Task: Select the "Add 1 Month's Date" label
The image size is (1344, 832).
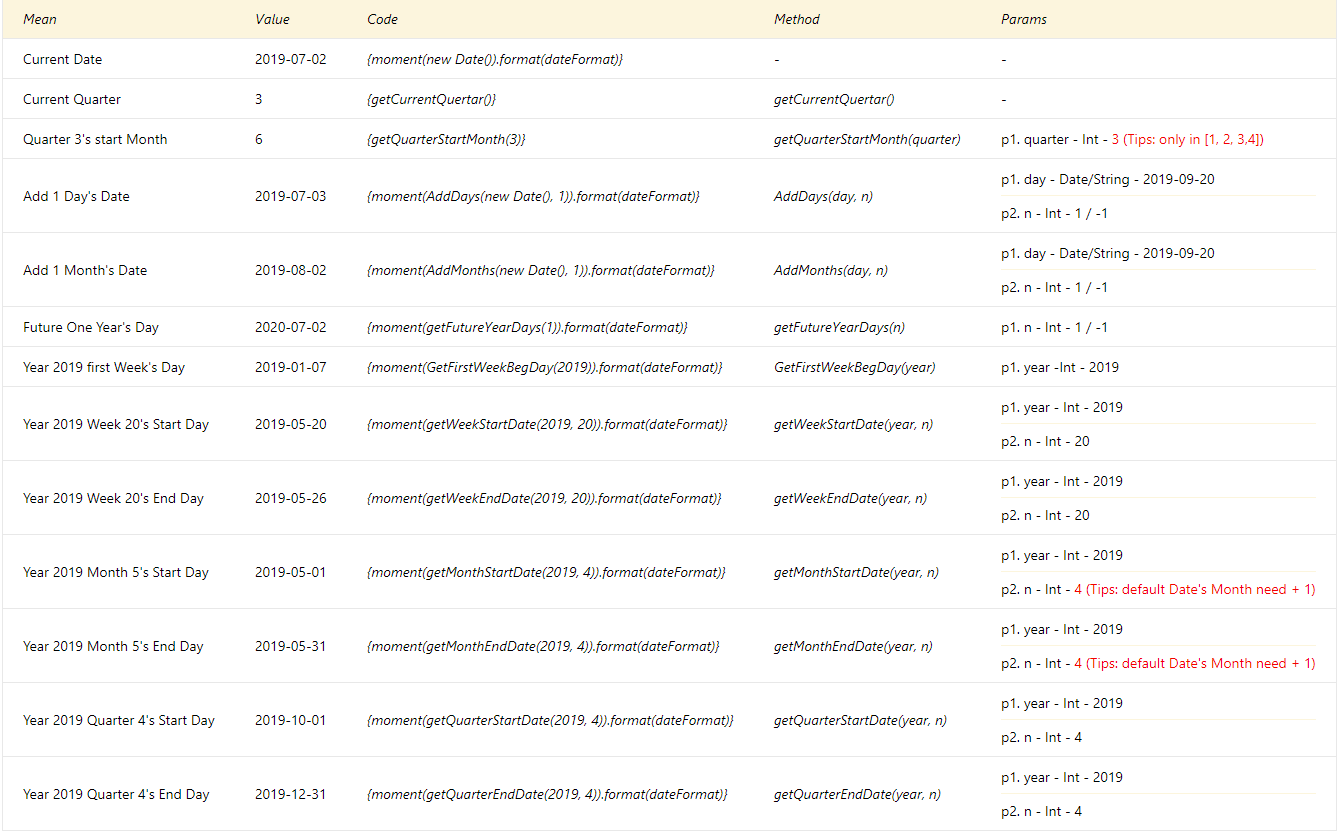Action: click(x=85, y=270)
